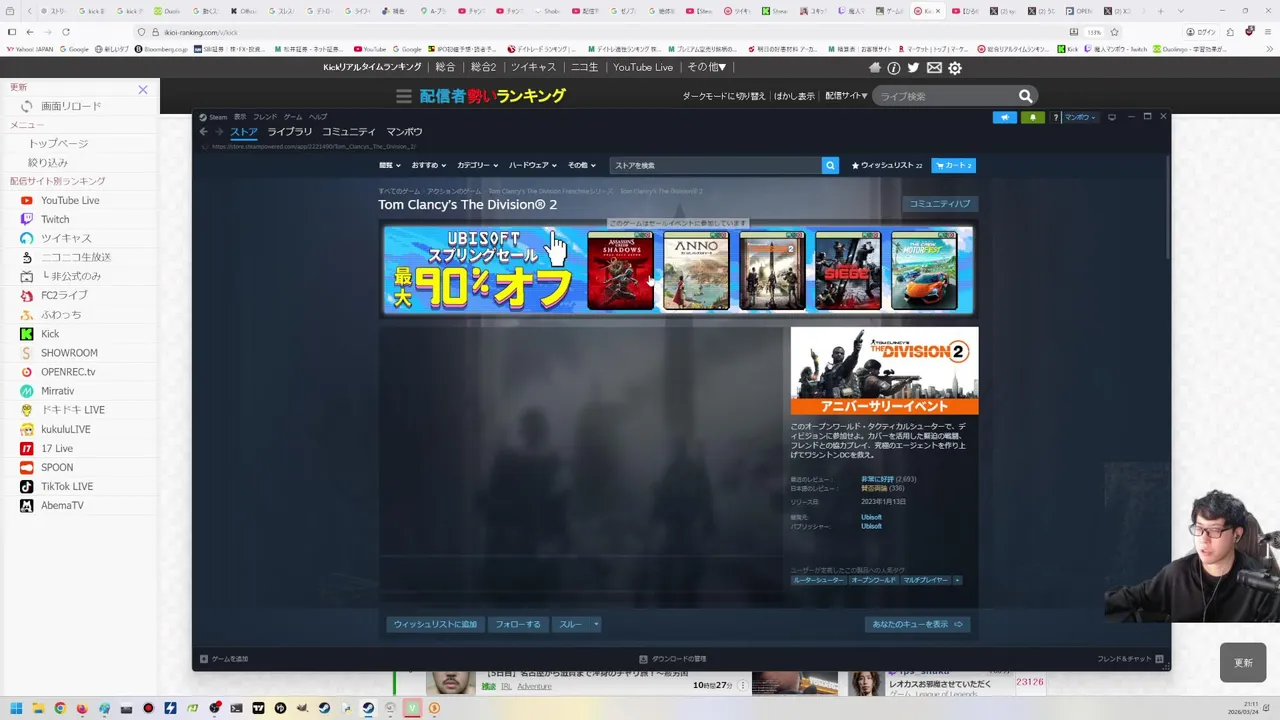Open Assassin's Creed Shadows sale tile
1280x720 pixels.
tap(620, 270)
